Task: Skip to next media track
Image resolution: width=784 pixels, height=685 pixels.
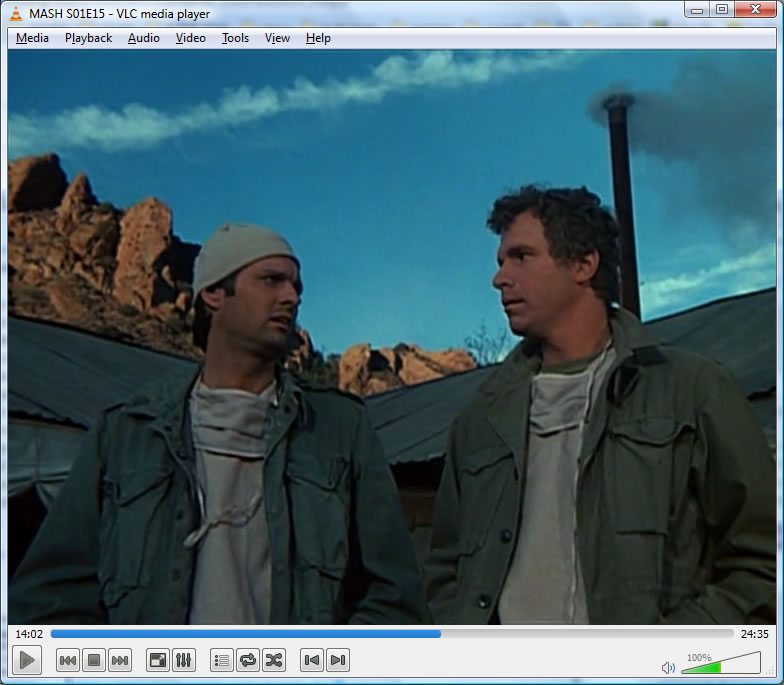Action: coord(120,660)
